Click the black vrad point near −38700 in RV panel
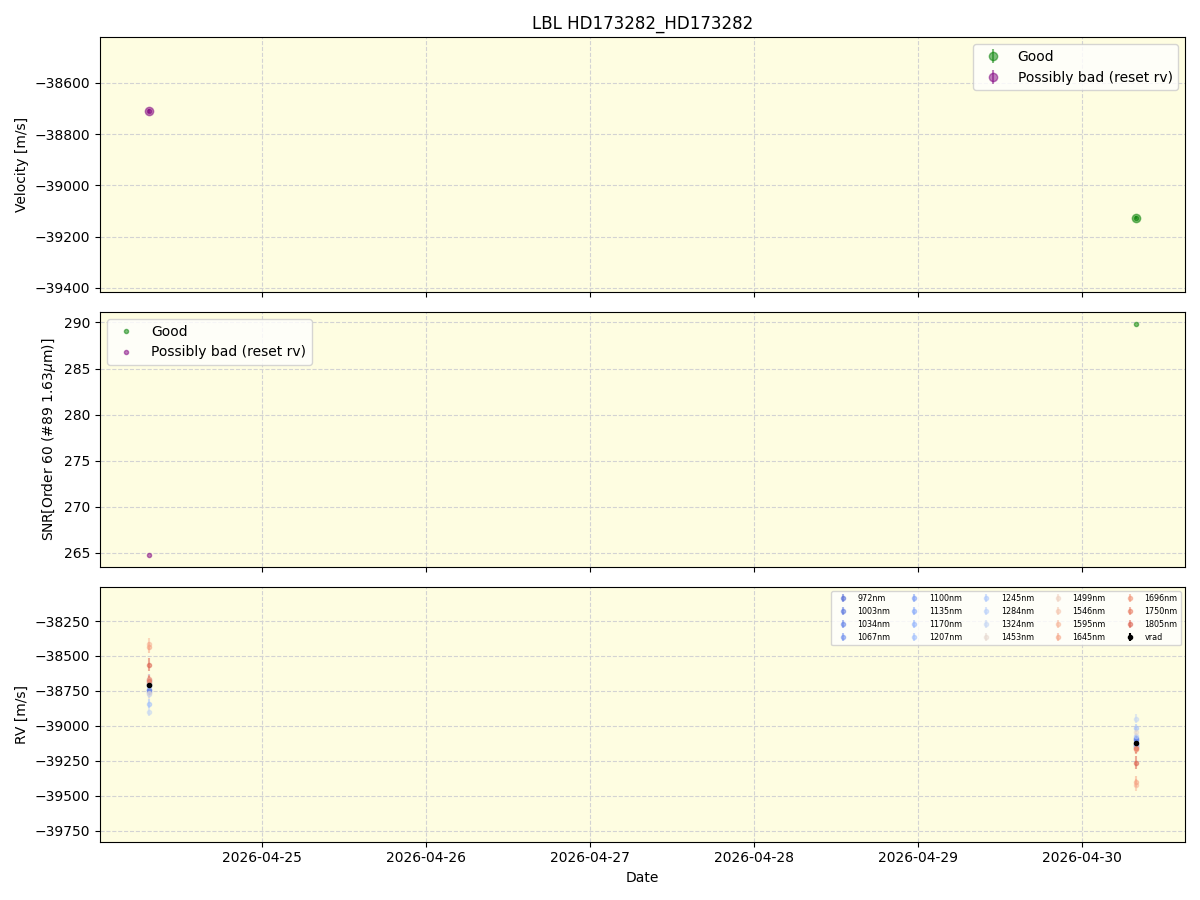The image size is (1200, 900). 149,685
